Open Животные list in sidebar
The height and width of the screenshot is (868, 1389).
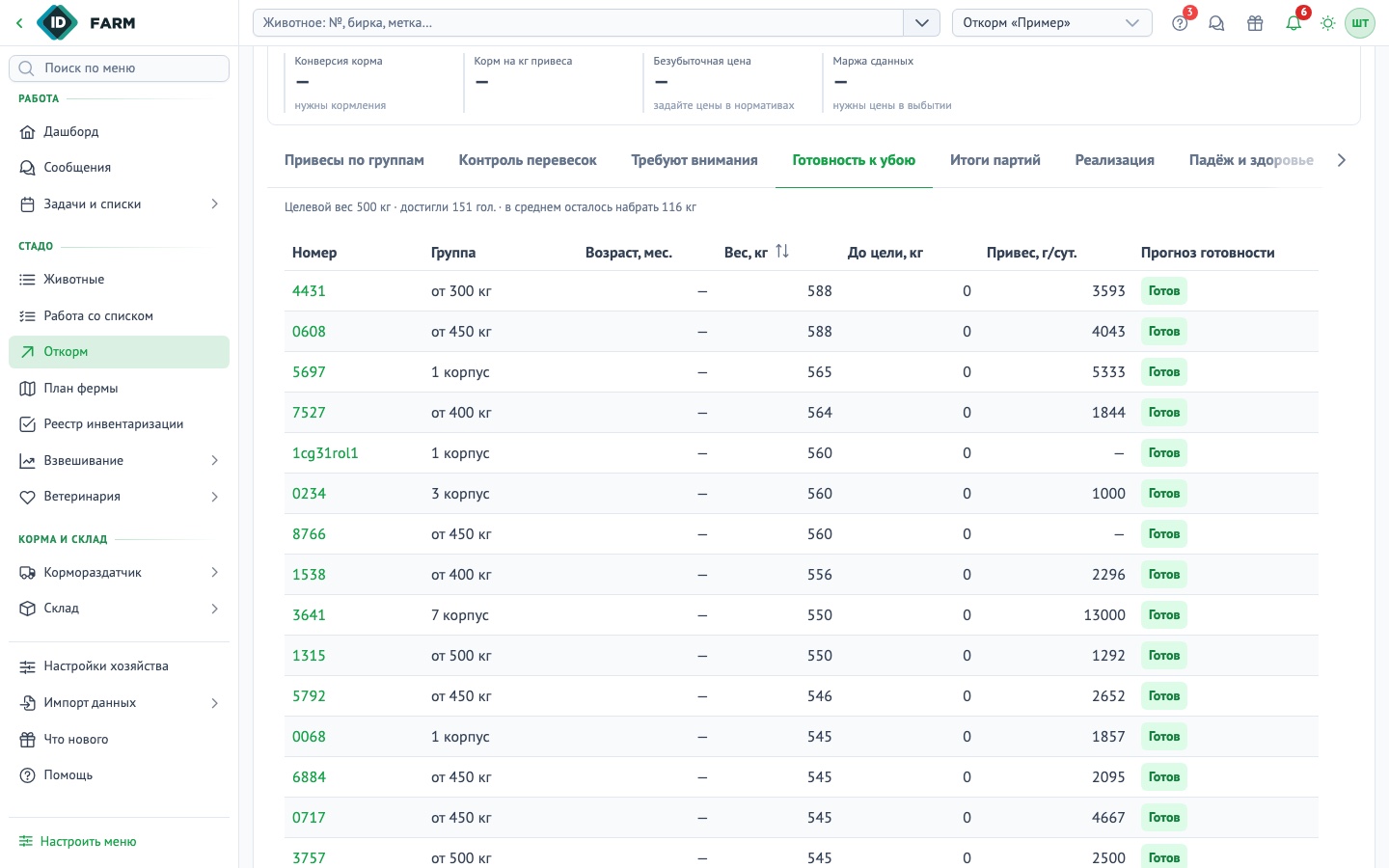pos(119,280)
